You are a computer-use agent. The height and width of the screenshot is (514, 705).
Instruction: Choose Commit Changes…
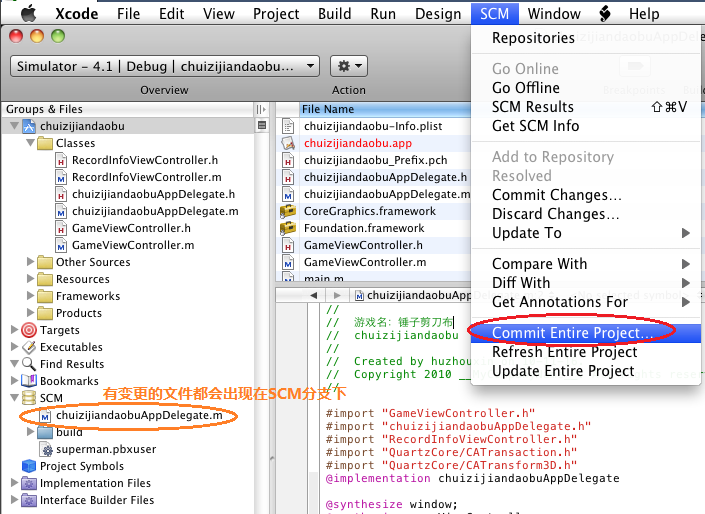pos(585,195)
